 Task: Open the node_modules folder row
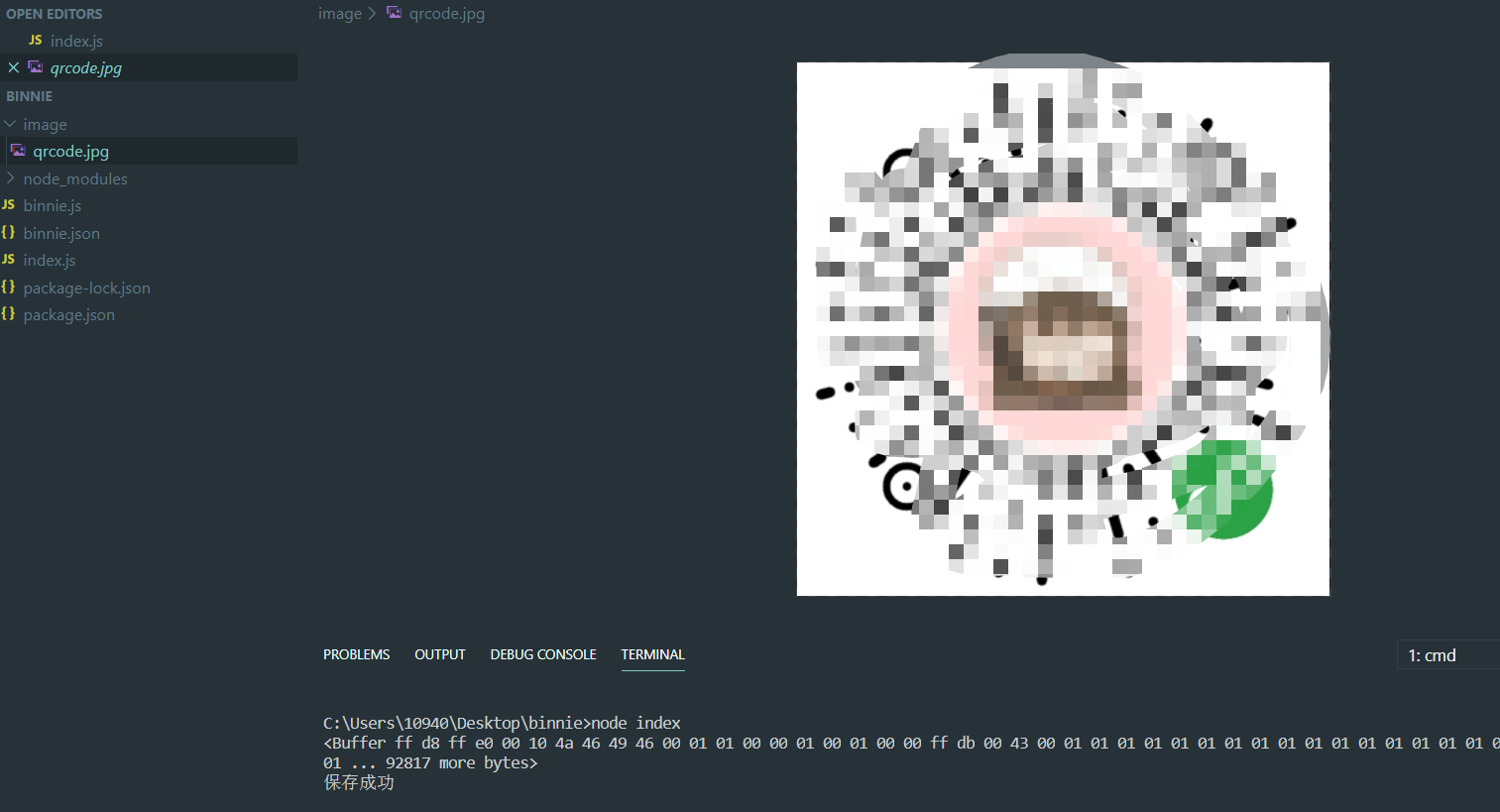tap(149, 178)
